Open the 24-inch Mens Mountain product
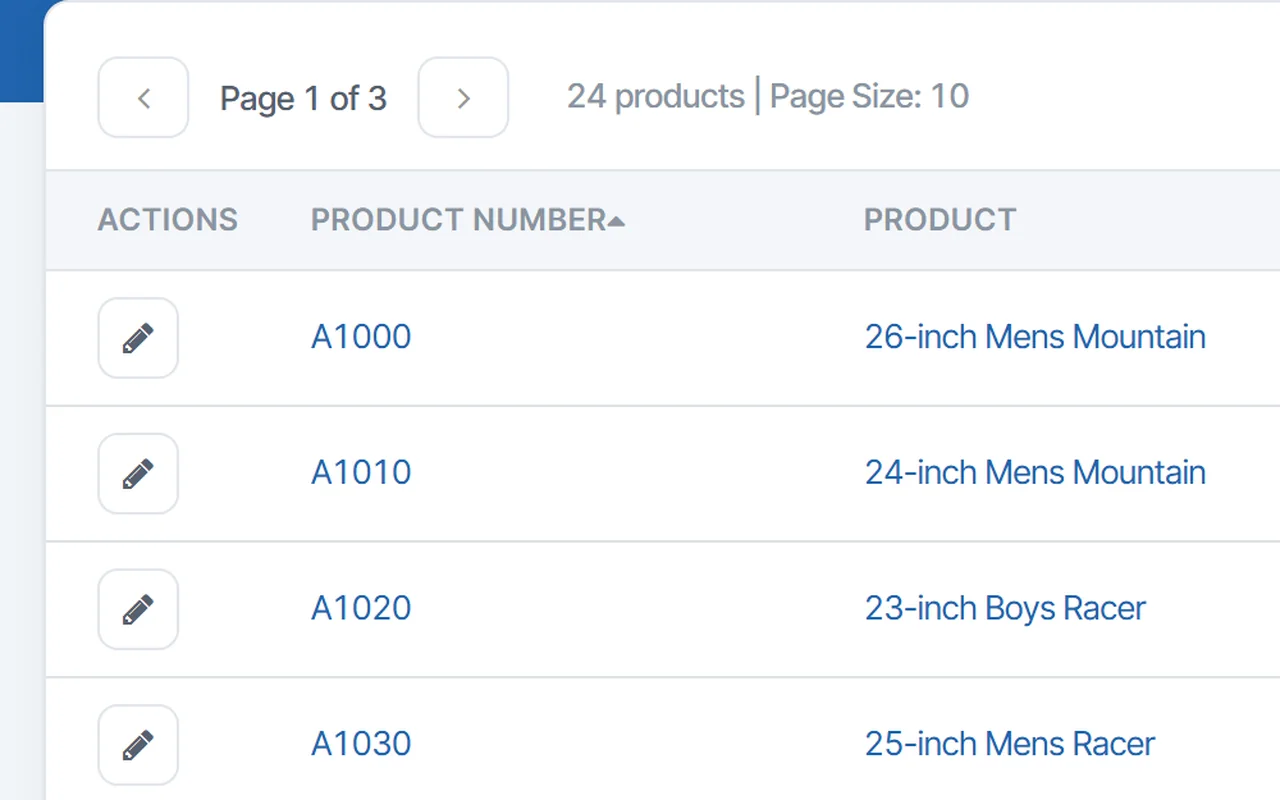Screen dimensions: 1280x800 (1035, 473)
